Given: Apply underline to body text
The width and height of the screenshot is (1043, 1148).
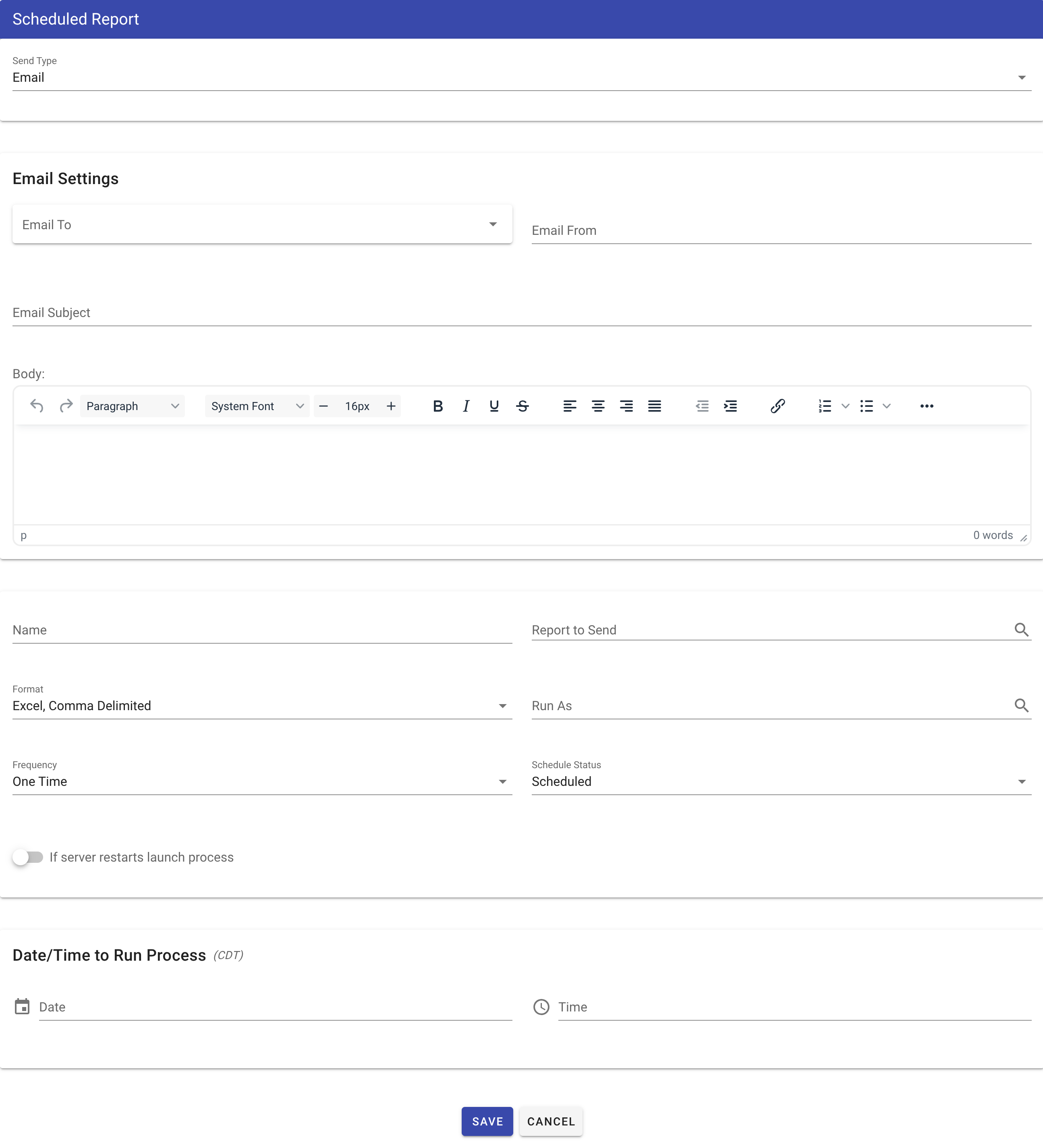Looking at the screenshot, I should [494, 406].
